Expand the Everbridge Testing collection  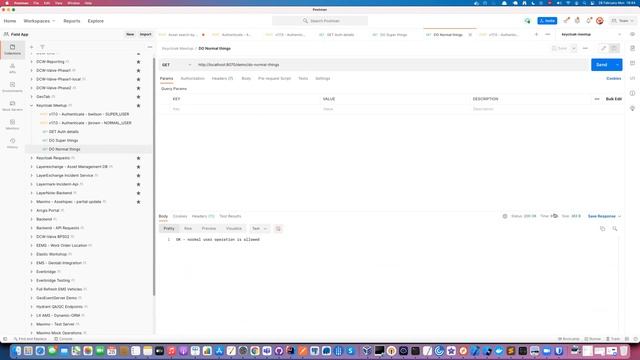31,280
